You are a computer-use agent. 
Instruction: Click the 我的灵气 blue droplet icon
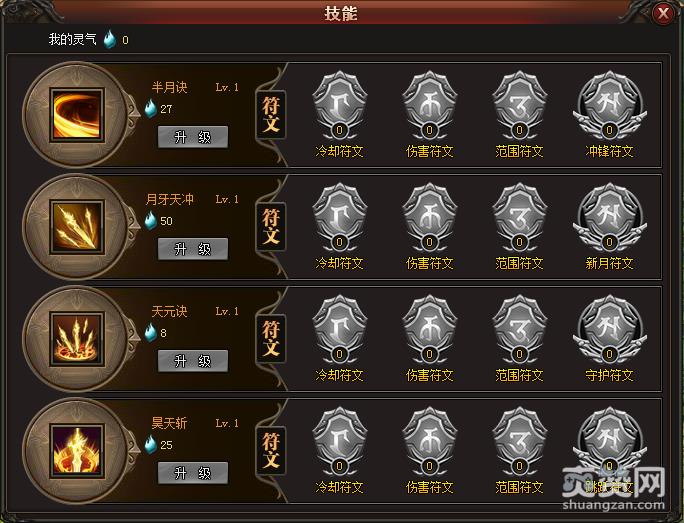[x=110, y=39]
